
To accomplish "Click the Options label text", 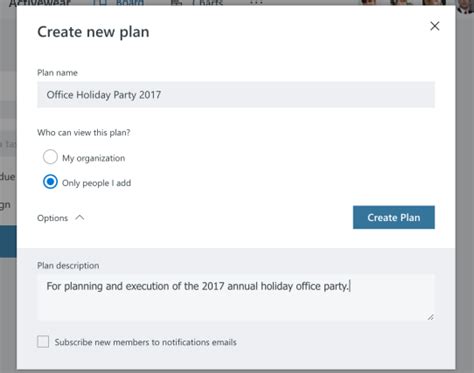I will [x=52, y=218].
